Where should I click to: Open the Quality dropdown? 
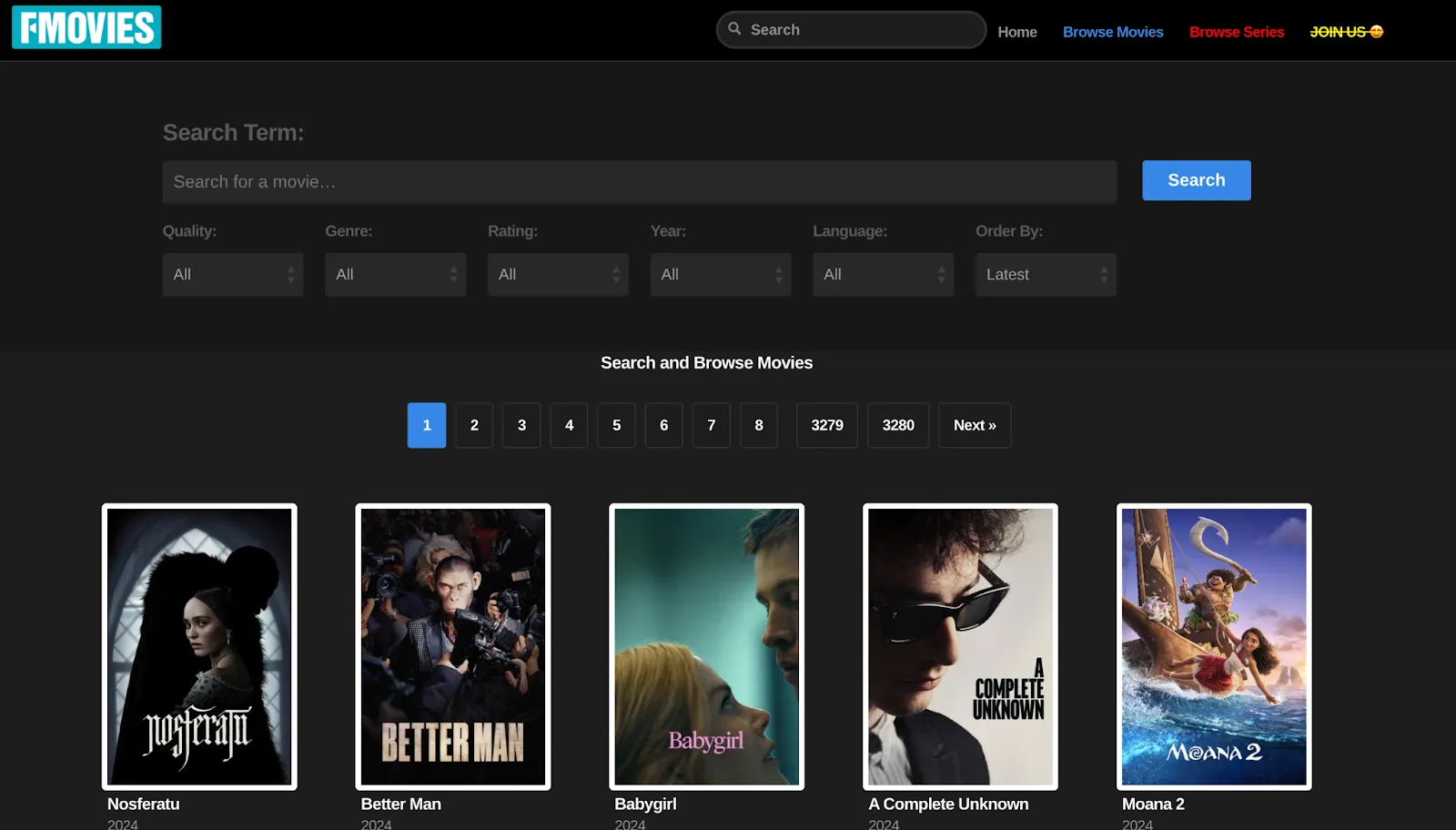coord(233,275)
